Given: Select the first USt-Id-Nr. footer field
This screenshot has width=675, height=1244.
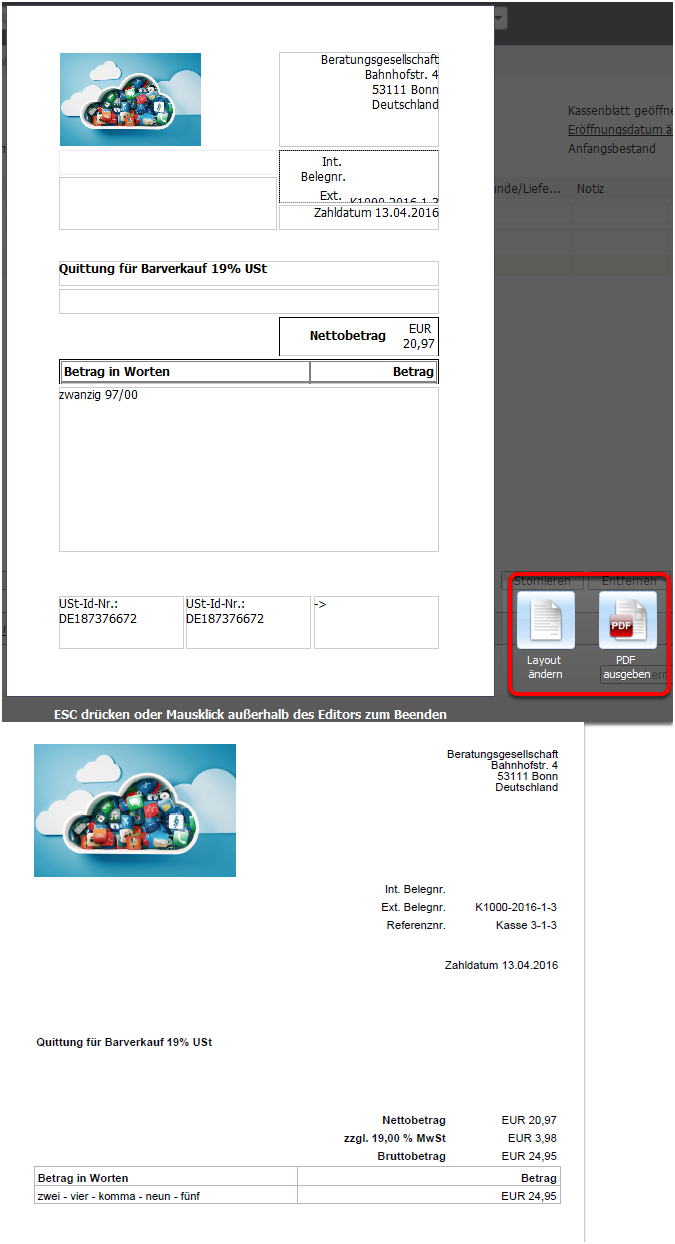Looking at the screenshot, I should click(x=121, y=622).
